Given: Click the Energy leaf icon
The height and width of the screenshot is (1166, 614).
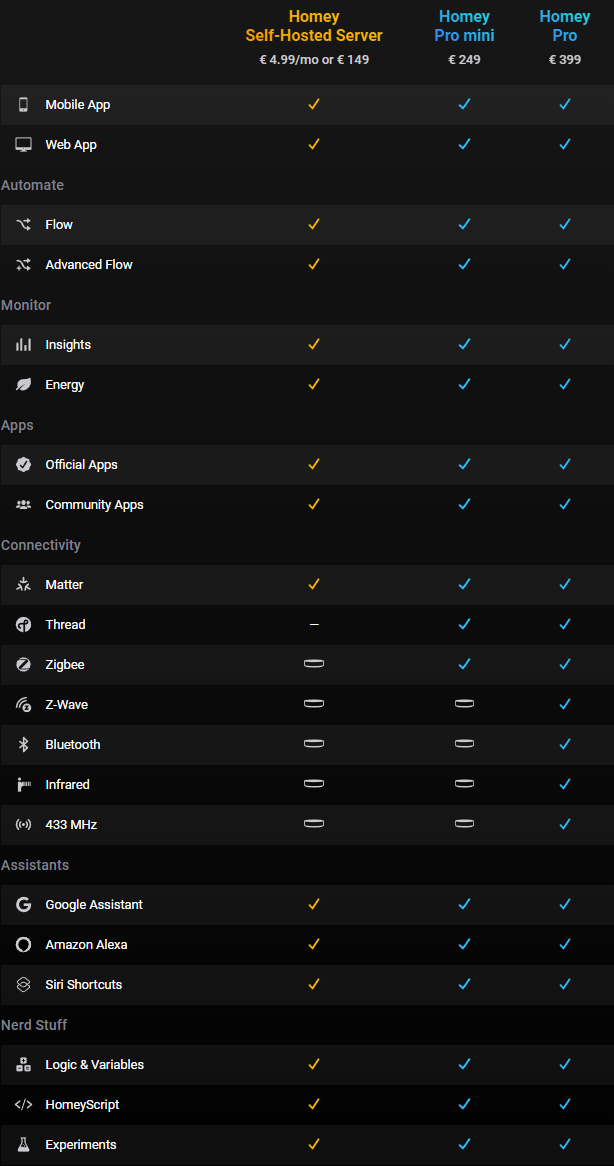Looking at the screenshot, I should [x=23, y=384].
